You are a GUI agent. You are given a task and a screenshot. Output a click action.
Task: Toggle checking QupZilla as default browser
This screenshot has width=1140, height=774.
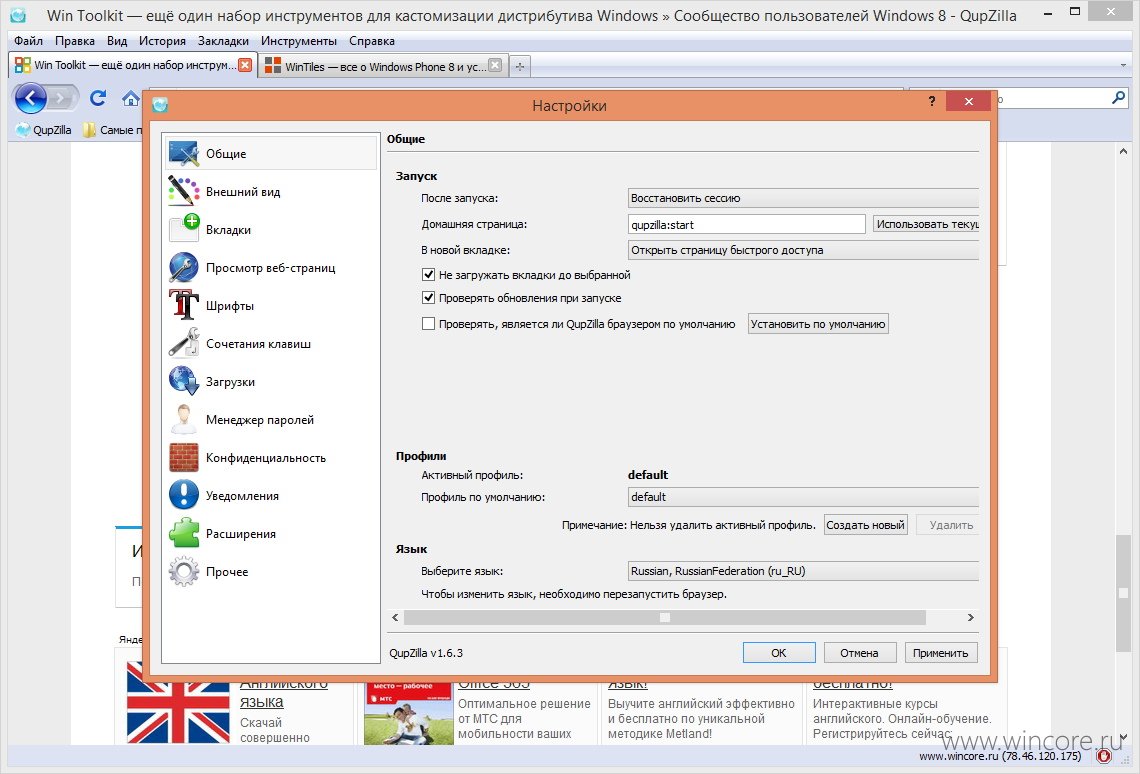pyautogui.click(x=428, y=324)
